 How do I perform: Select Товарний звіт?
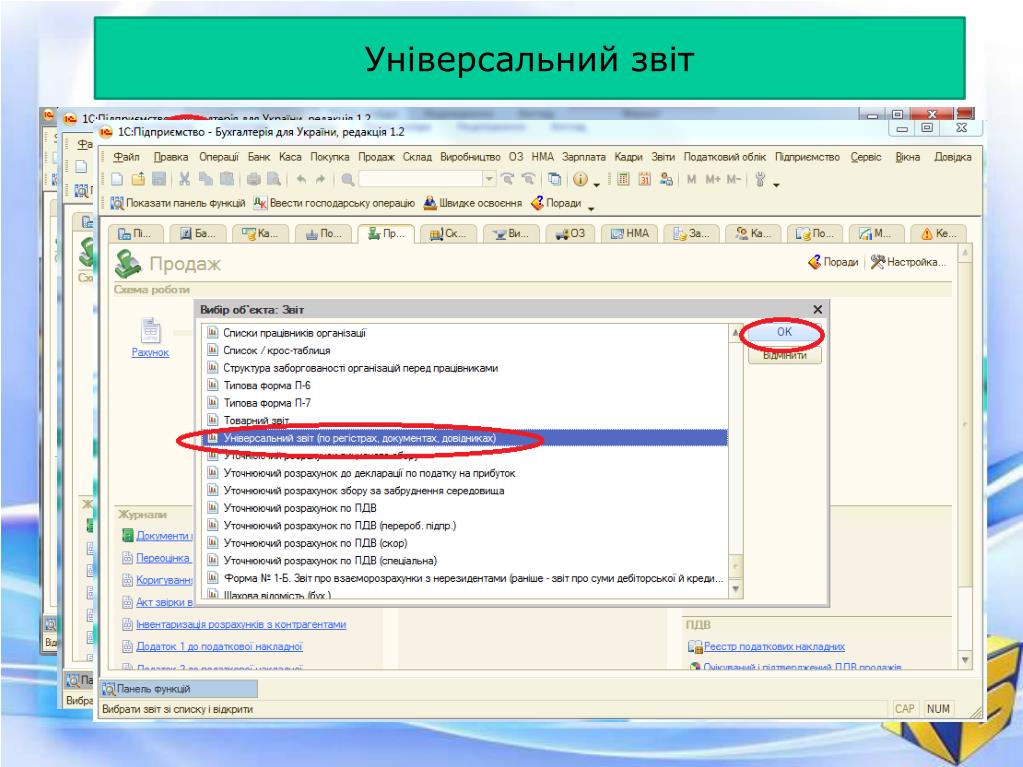465,421
